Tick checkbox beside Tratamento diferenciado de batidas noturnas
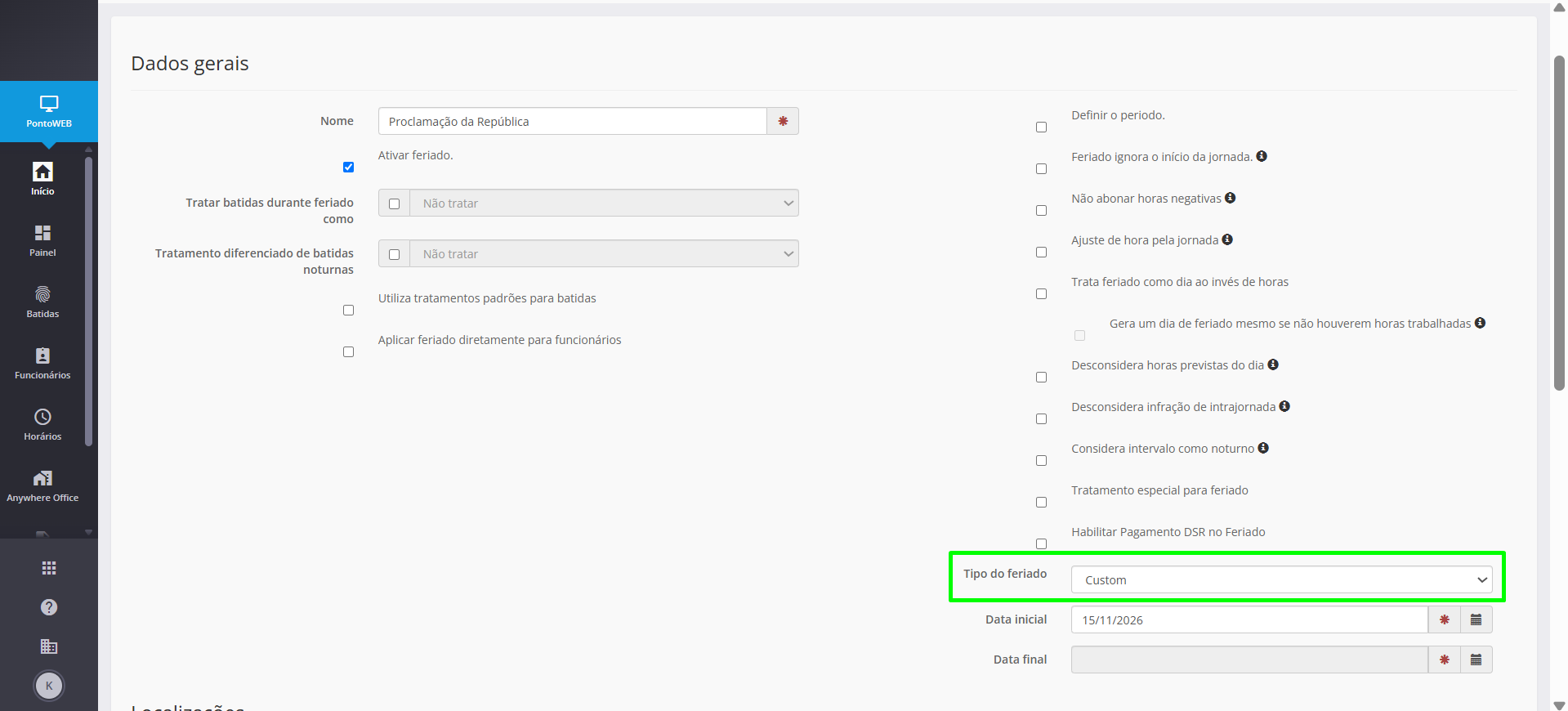 coord(395,254)
